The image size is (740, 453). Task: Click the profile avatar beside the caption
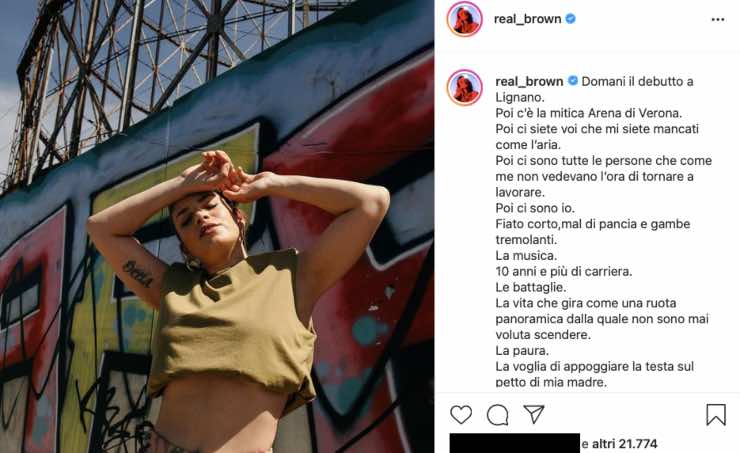click(464, 87)
